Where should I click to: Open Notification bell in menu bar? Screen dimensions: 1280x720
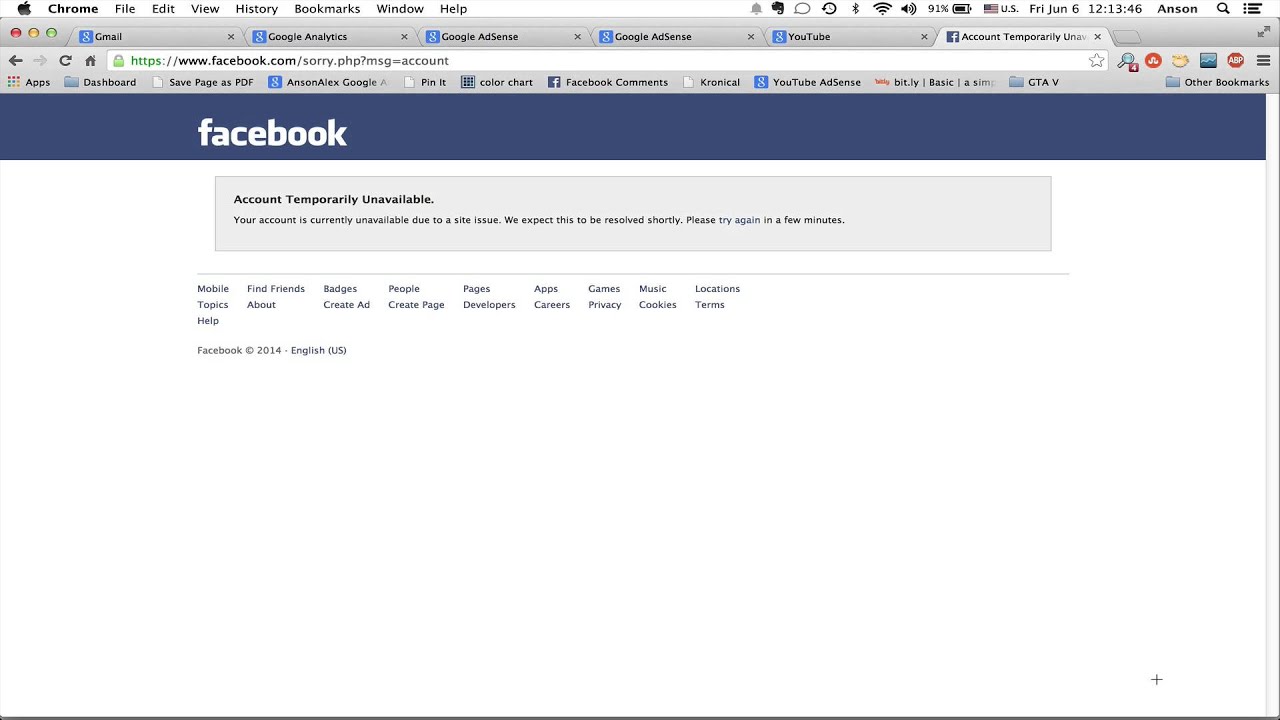pyautogui.click(x=756, y=8)
